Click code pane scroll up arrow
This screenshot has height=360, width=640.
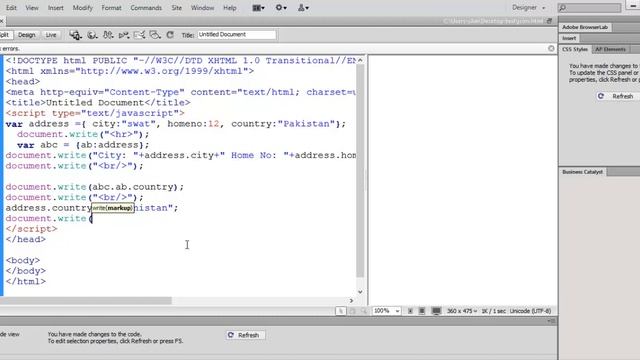click(x=360, y=60)
